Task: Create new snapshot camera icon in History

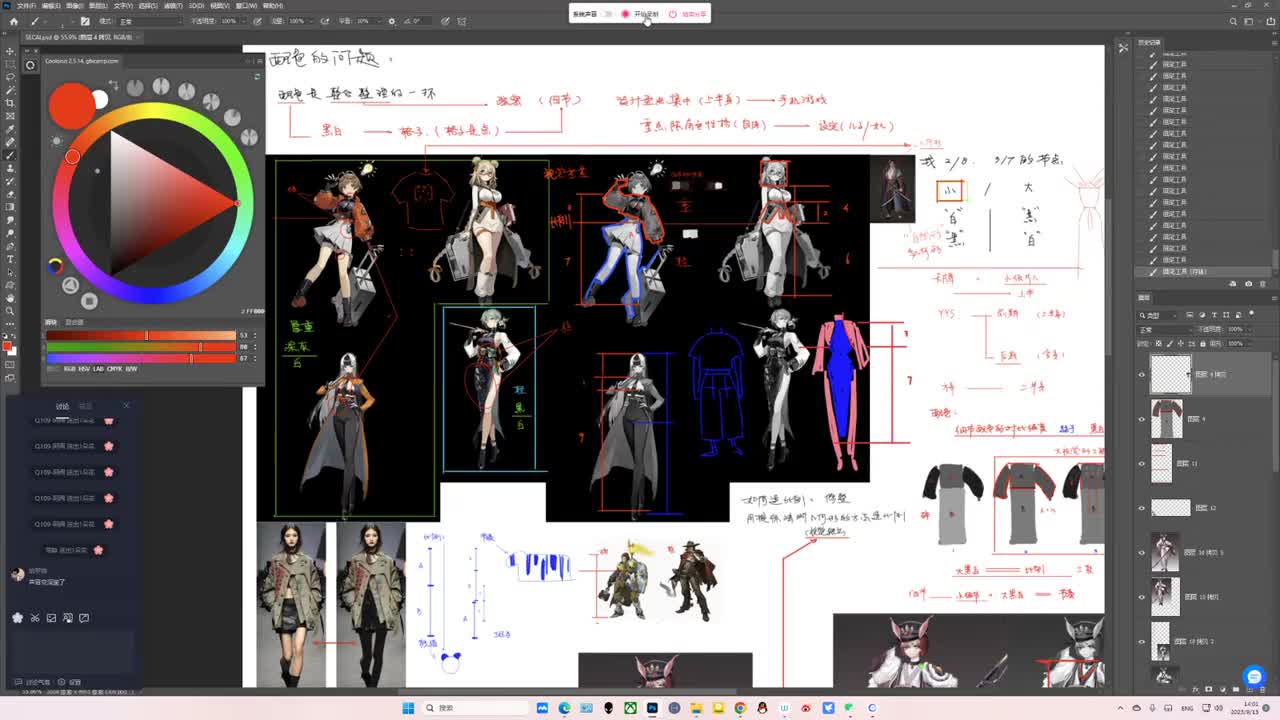Action: point(1248,283)
